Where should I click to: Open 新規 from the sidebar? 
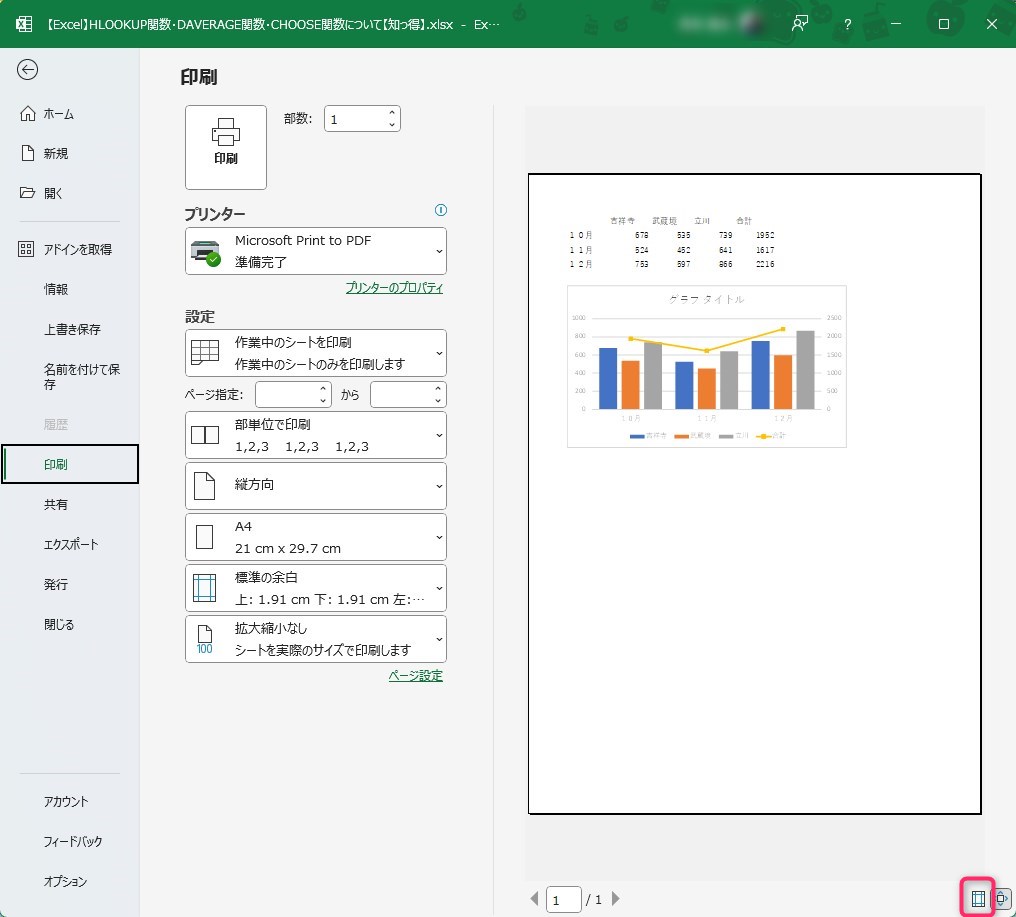coord(56,154)
